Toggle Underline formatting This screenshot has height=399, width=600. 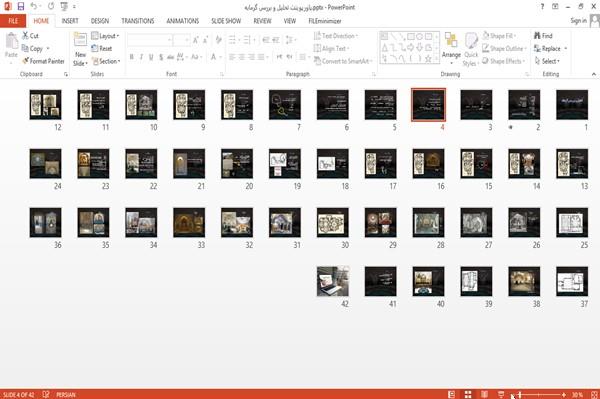coord(151,57)
